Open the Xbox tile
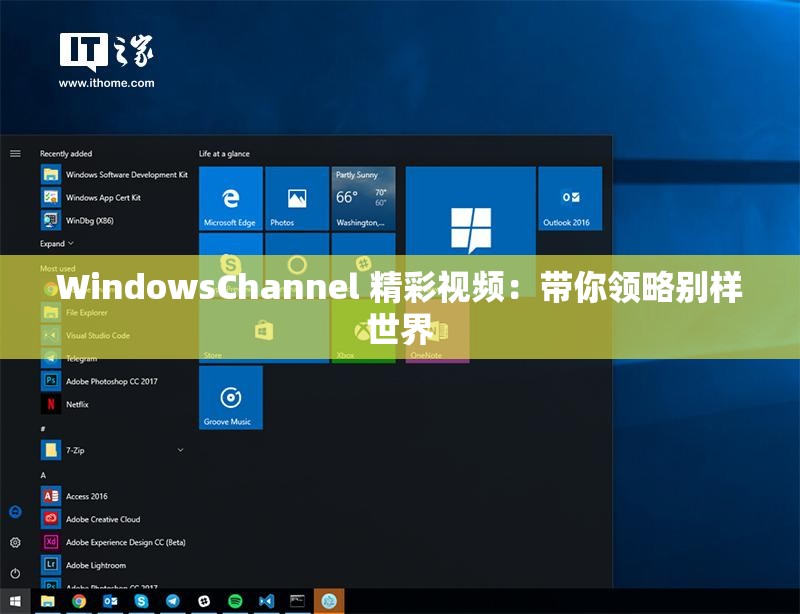The width and height of the screenshot is (800, 614). pyautogui.click(x=363, y=331)
